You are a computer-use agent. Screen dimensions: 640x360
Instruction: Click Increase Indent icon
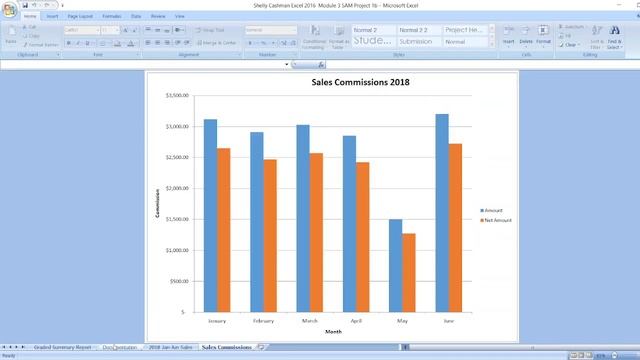pyautogui.click(x=187, y=43)
